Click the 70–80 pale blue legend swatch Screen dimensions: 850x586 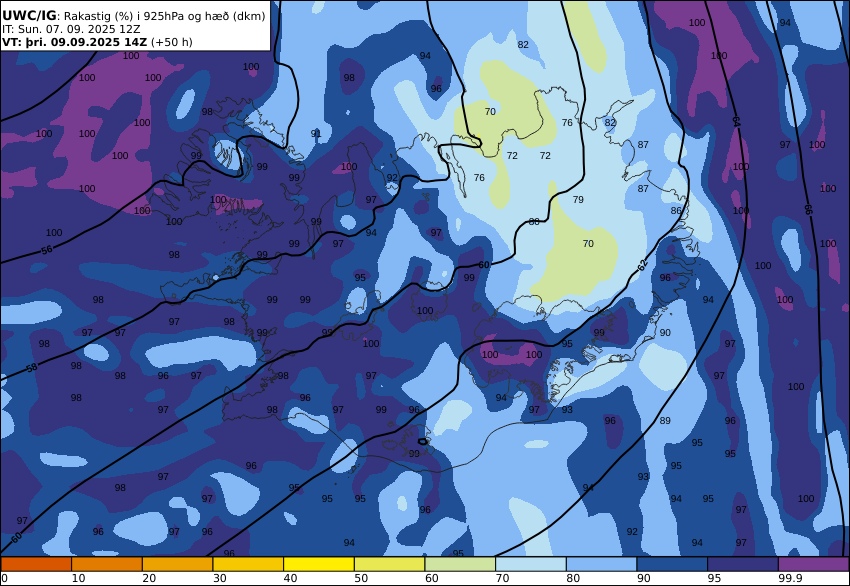pos(531,564)
